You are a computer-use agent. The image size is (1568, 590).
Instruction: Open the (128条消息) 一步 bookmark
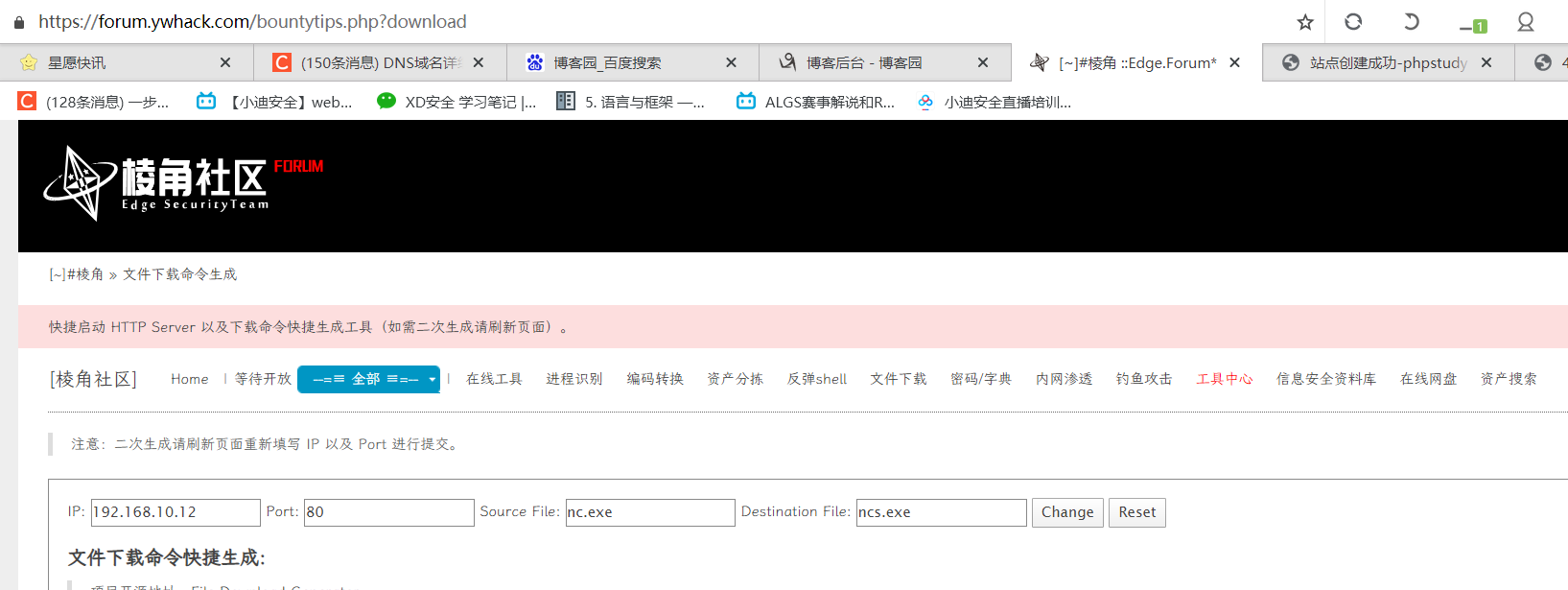click(x=94, y=102)
